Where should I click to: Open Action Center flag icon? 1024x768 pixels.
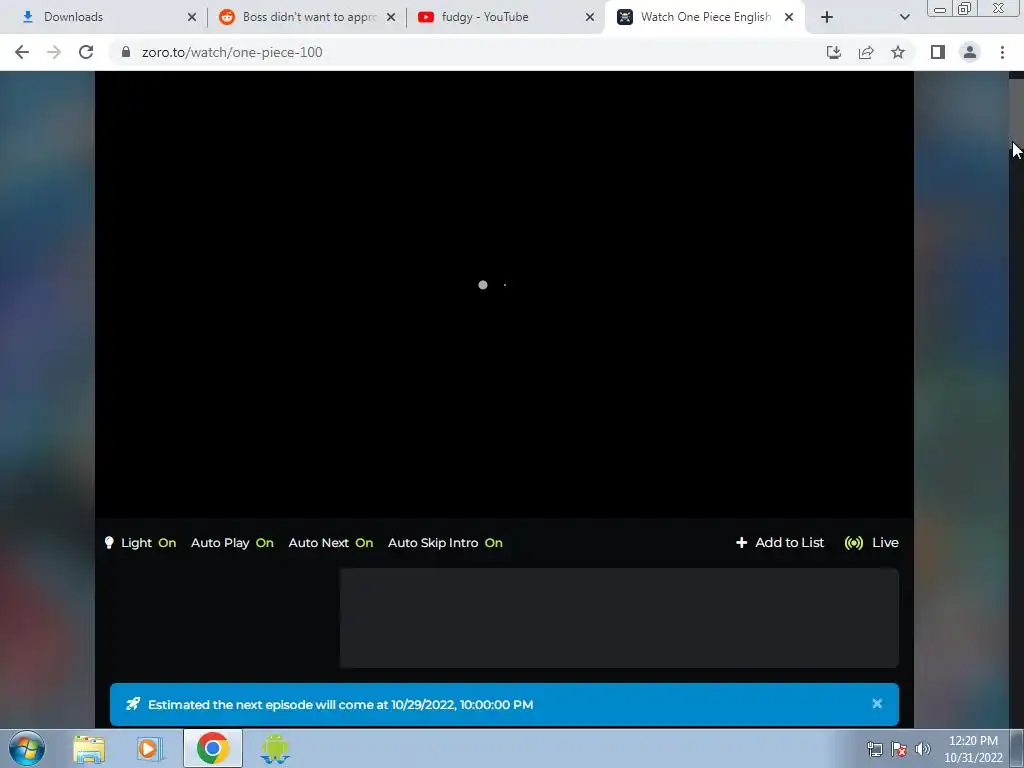899,749
